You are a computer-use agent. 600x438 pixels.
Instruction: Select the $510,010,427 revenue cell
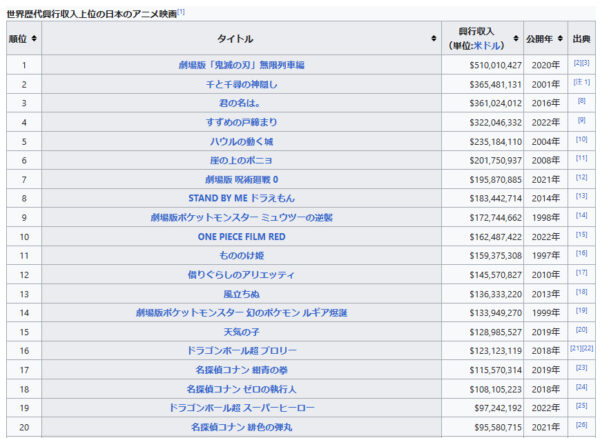482,65
